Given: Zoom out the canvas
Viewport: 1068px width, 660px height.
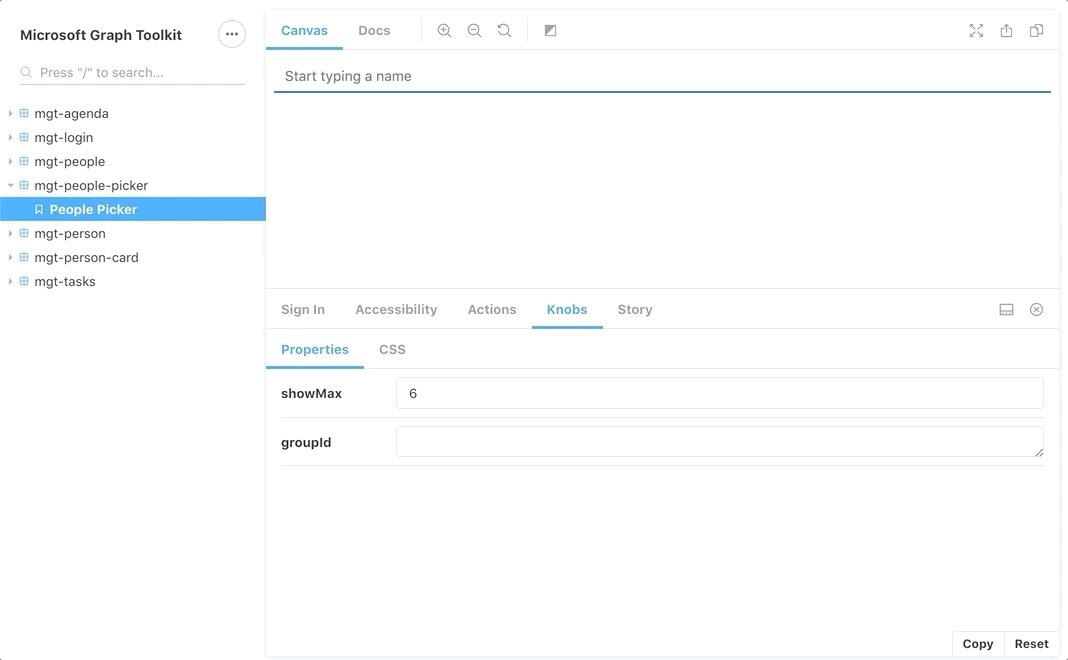Looking at the screenshot, I should 474,31.
